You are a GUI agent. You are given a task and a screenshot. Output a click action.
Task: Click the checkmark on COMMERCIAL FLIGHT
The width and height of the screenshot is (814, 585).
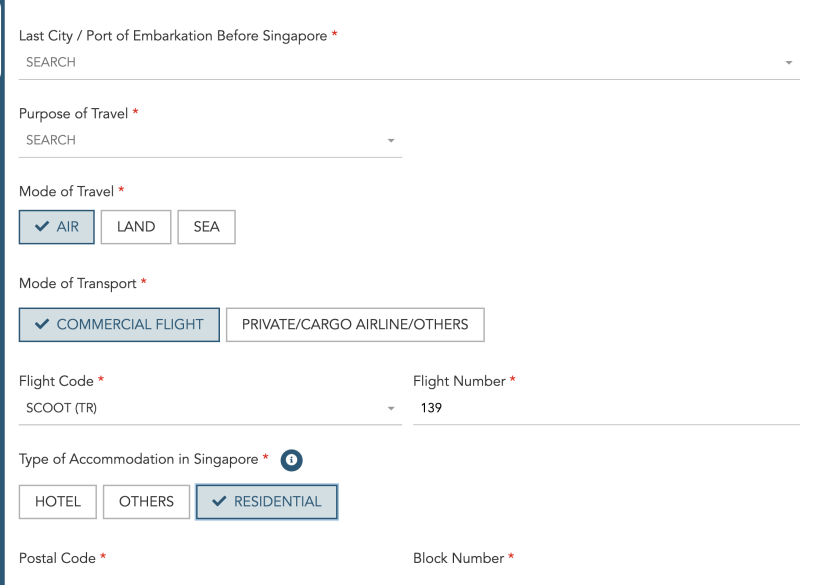tap(42, 325)
